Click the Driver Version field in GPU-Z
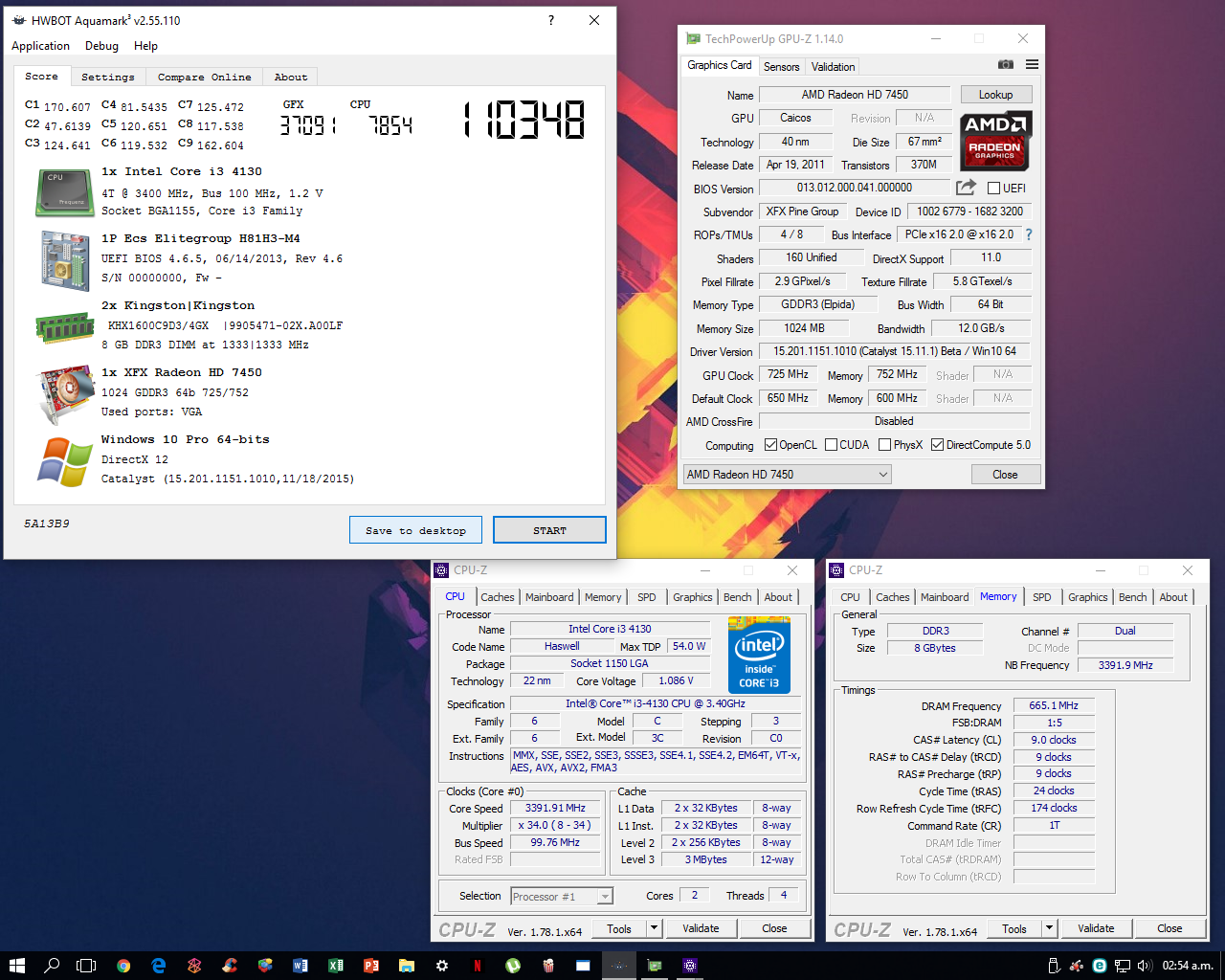Screen dimensions: 1225x980 [x=895, y=351]
